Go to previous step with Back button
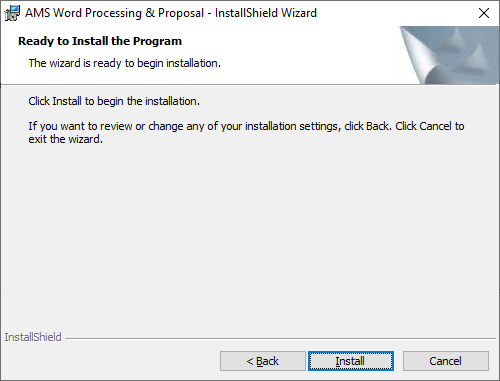The width and height of the screenshot is (500, 381). 263,361
